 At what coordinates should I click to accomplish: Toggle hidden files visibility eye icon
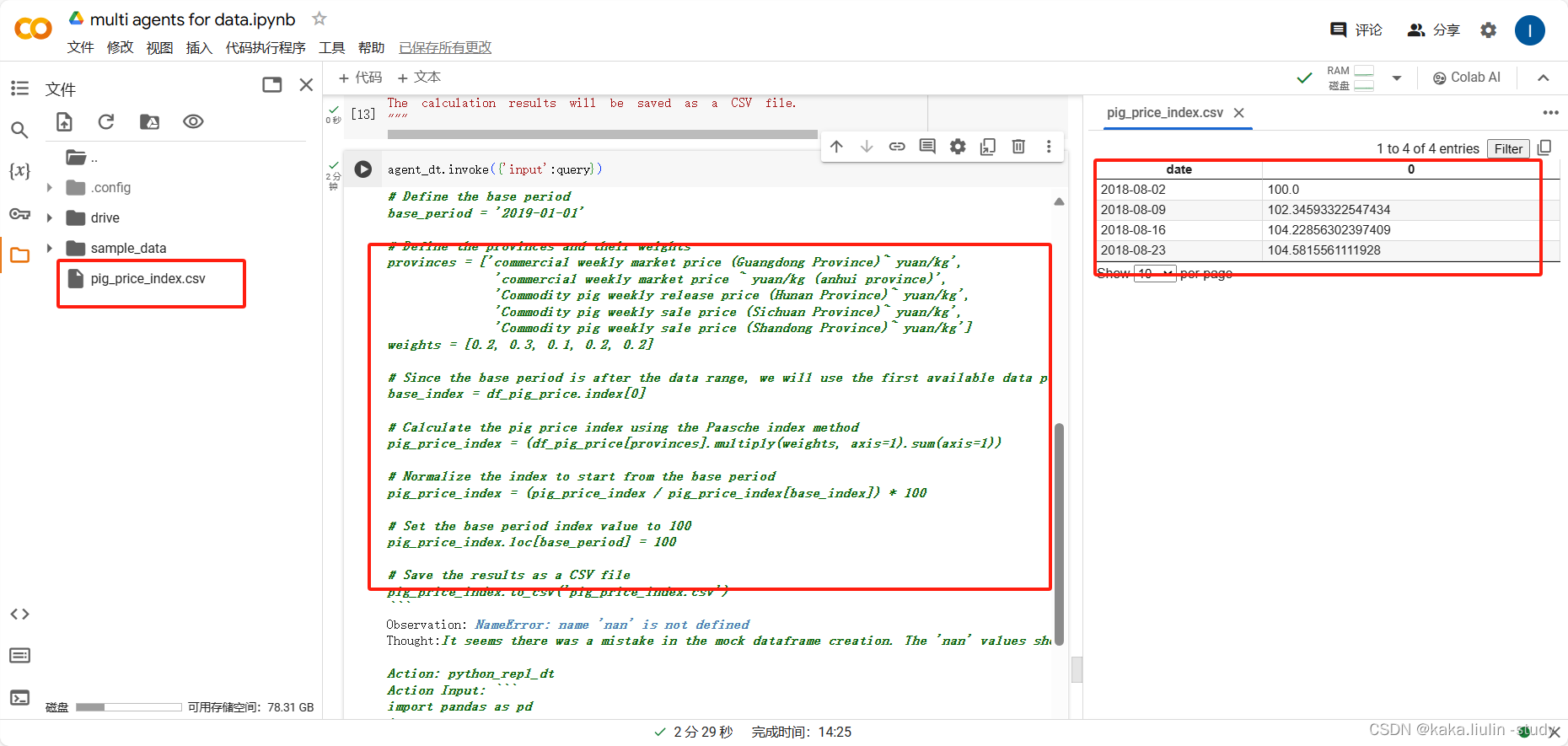pyautogui.click(x=193, y=122)
